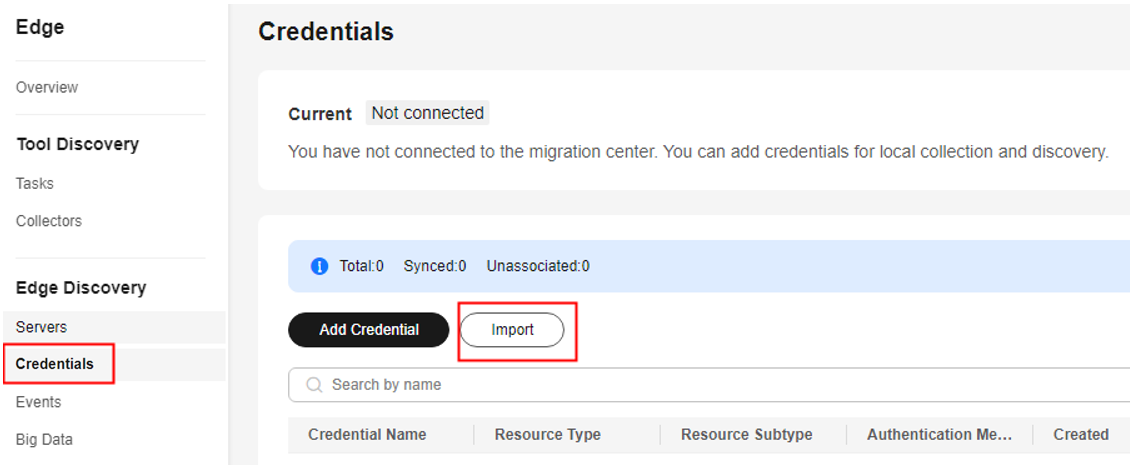Image resolution: width=1130 pixels, height=465 pixels.
Task: Open the Overview page in sidebar
Action: [x=47, y=87]
